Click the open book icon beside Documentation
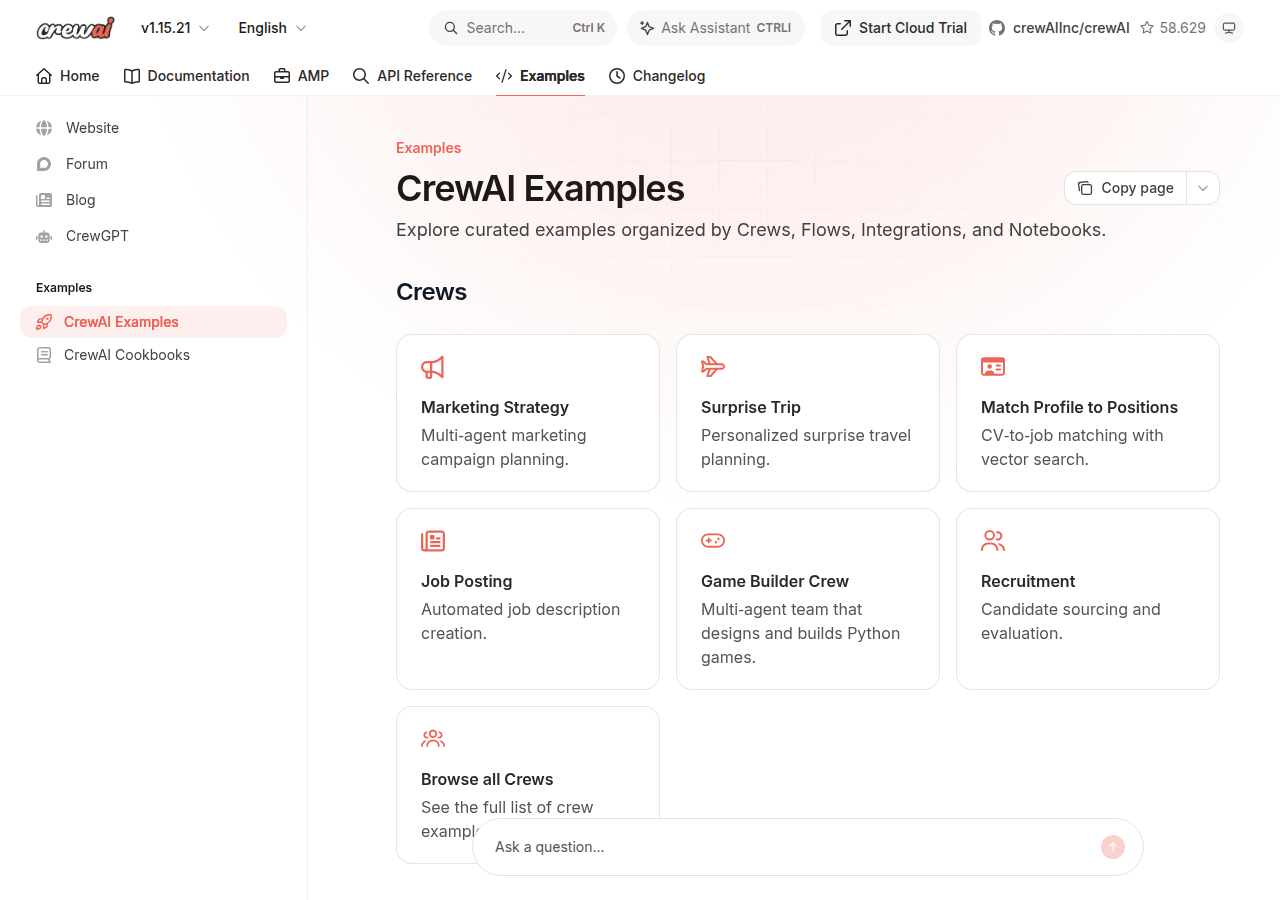Screen dimensions: 1280x900 point(132,76)
